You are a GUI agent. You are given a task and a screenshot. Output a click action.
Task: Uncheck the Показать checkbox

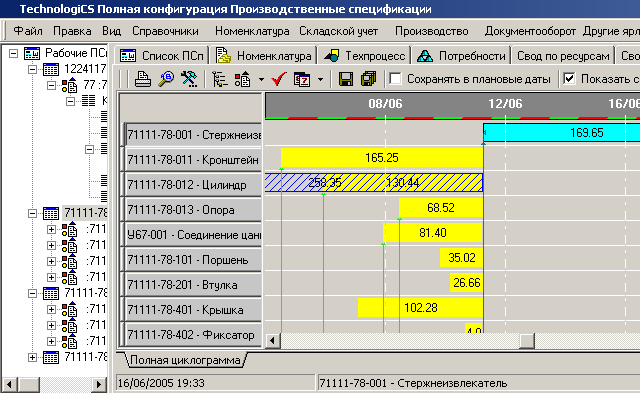click(x=569, y=78)
